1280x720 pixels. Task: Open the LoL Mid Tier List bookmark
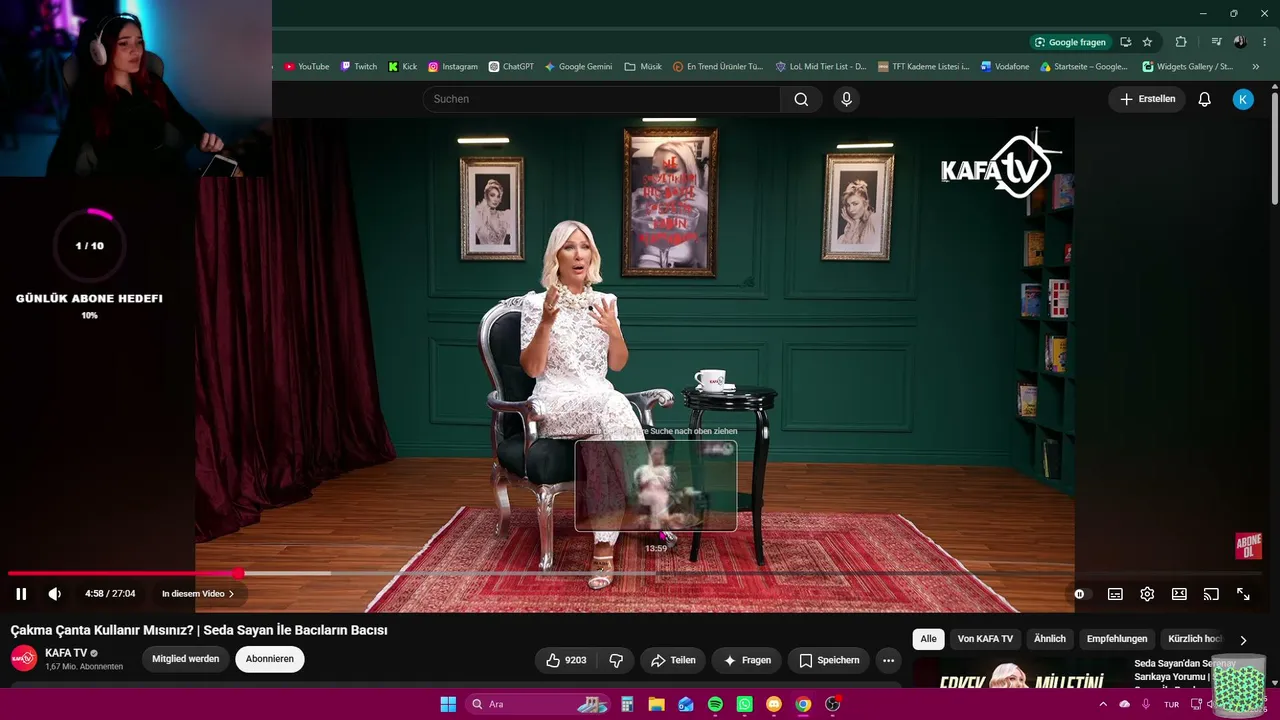pos(821,67)
